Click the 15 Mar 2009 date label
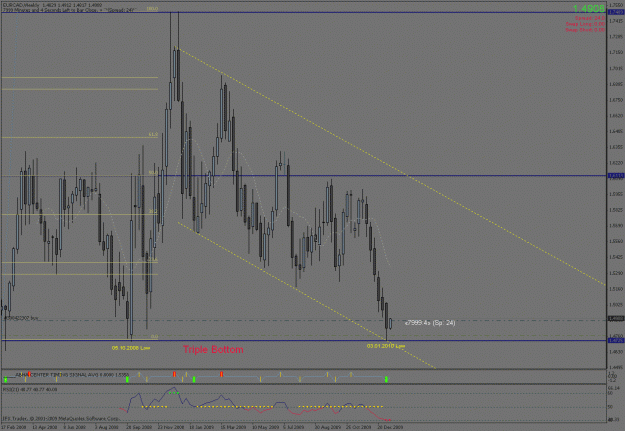The height and width of the screenshot is (431, 625). coord(234,427)
